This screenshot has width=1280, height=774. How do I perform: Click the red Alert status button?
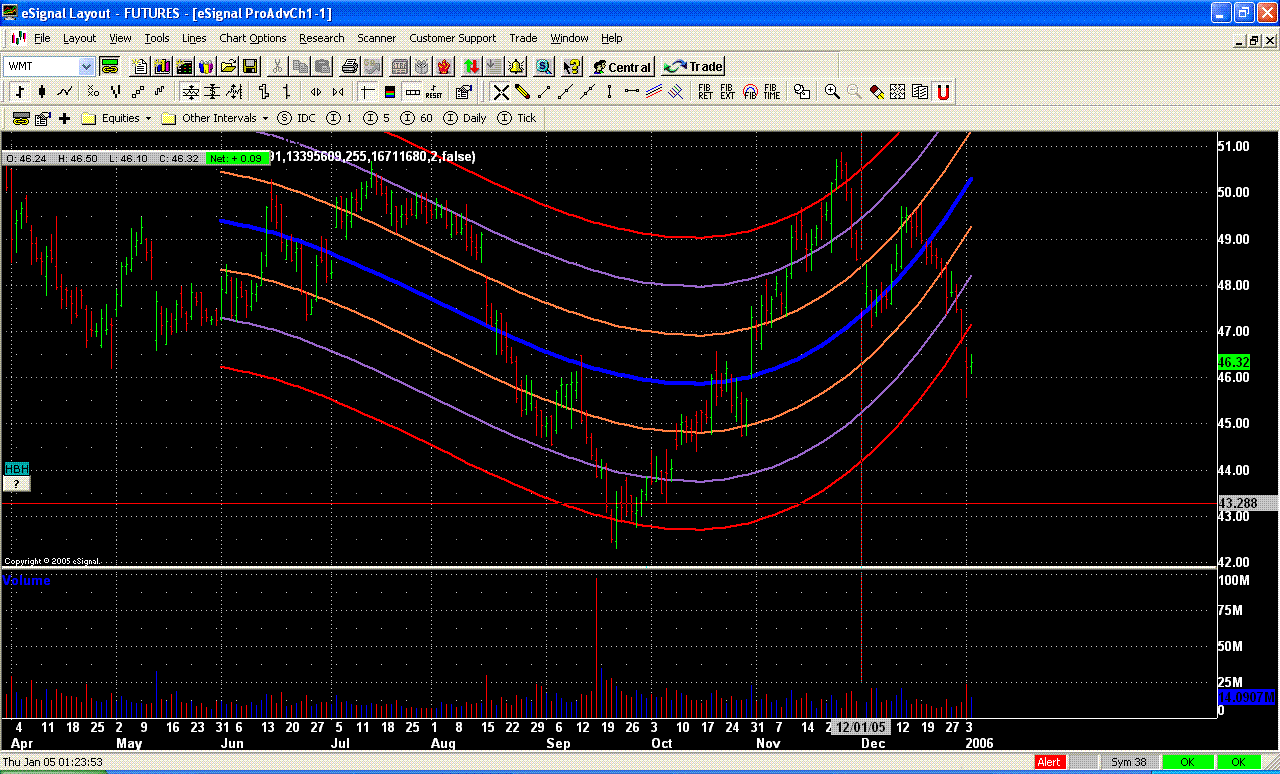(1048, 761)
